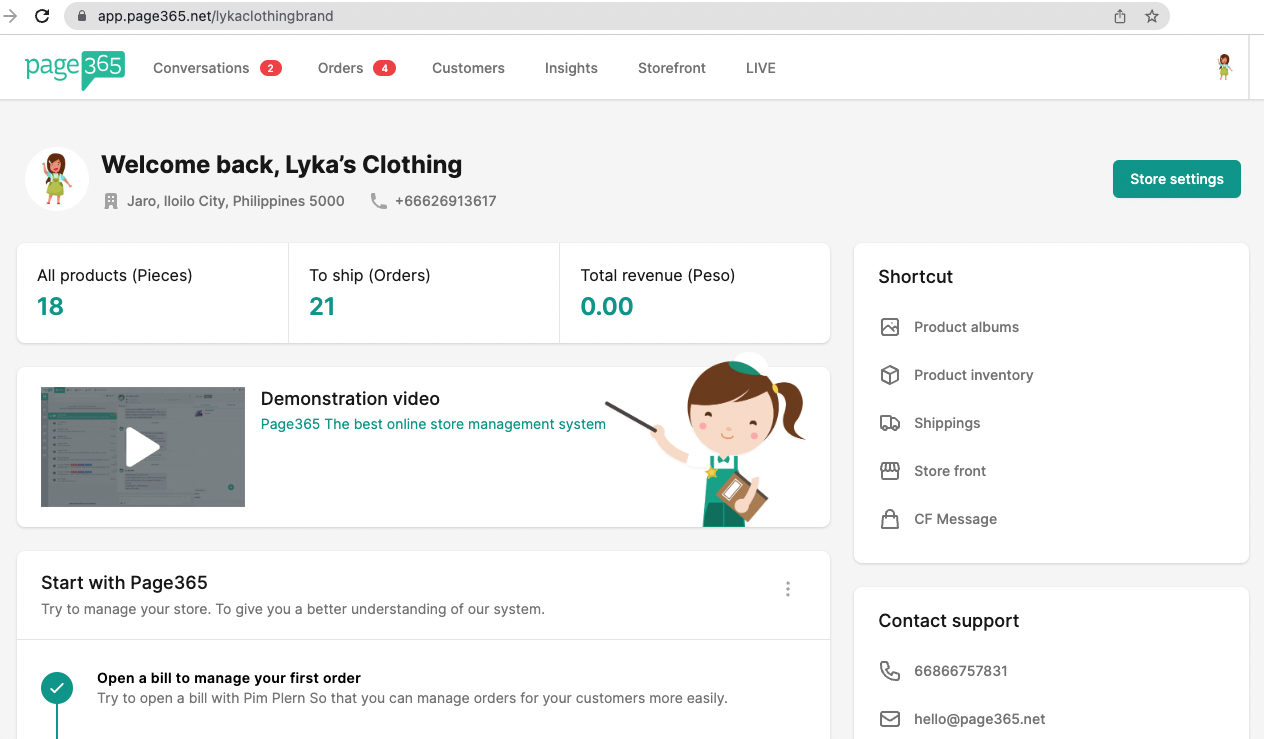Click the browser bookmark star icon
This screenshot has height=739, width=1264.
click(x=1152, y=16)
